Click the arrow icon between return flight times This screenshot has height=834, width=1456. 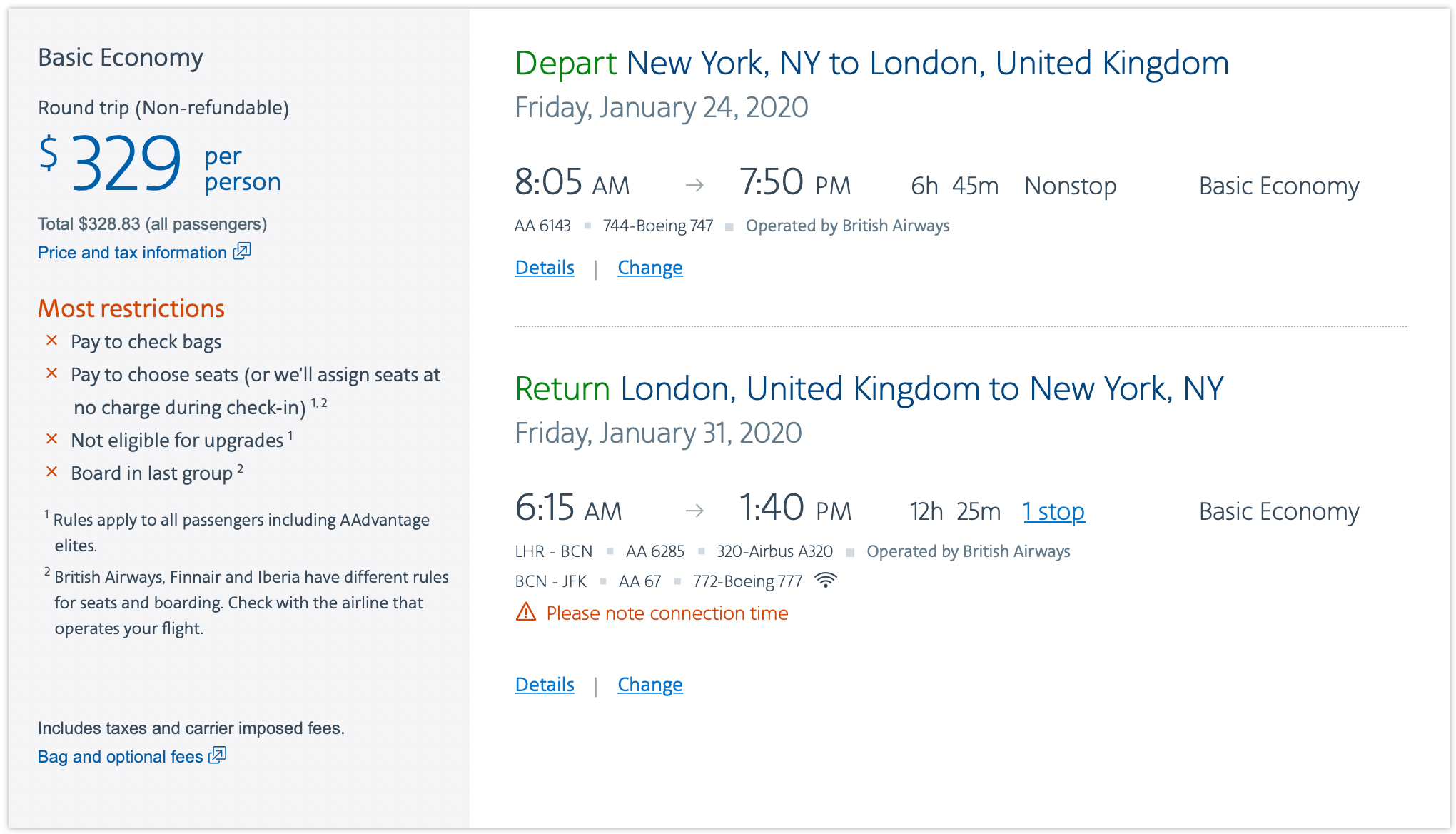click(x=694, y=511)
